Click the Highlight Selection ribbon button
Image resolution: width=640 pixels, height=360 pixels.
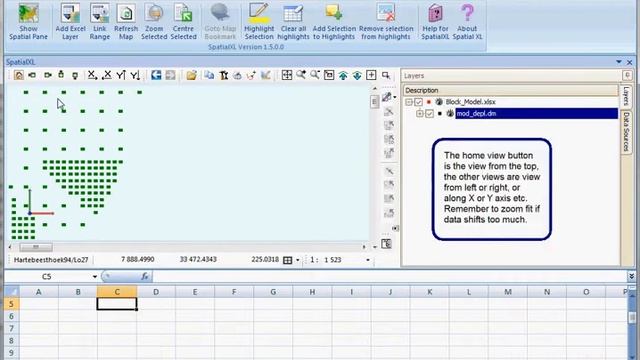coord(259,21)
